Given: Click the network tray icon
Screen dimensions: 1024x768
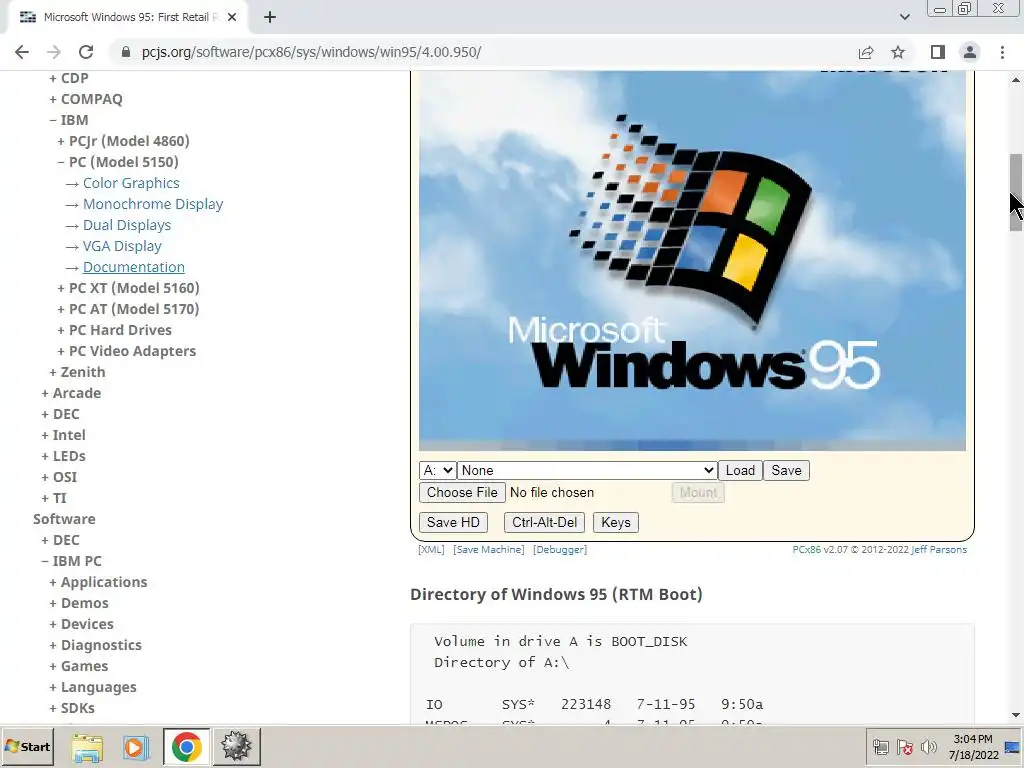Looking at the screenshot, I should pos(881,747).
